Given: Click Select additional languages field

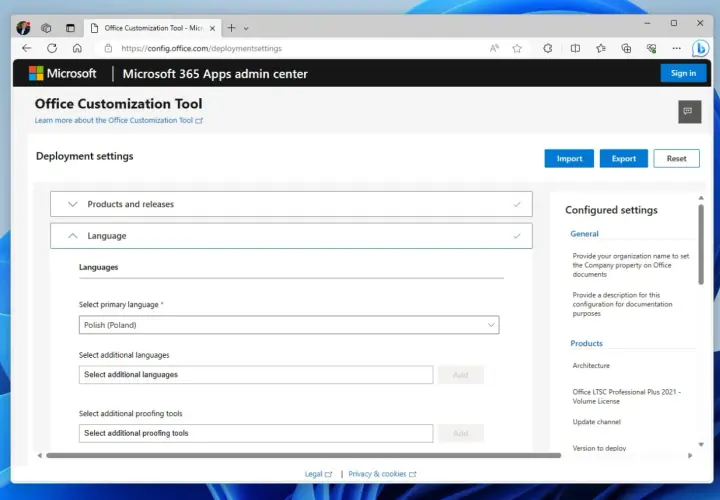Looking at the screenshot, I should click(256, 375).
